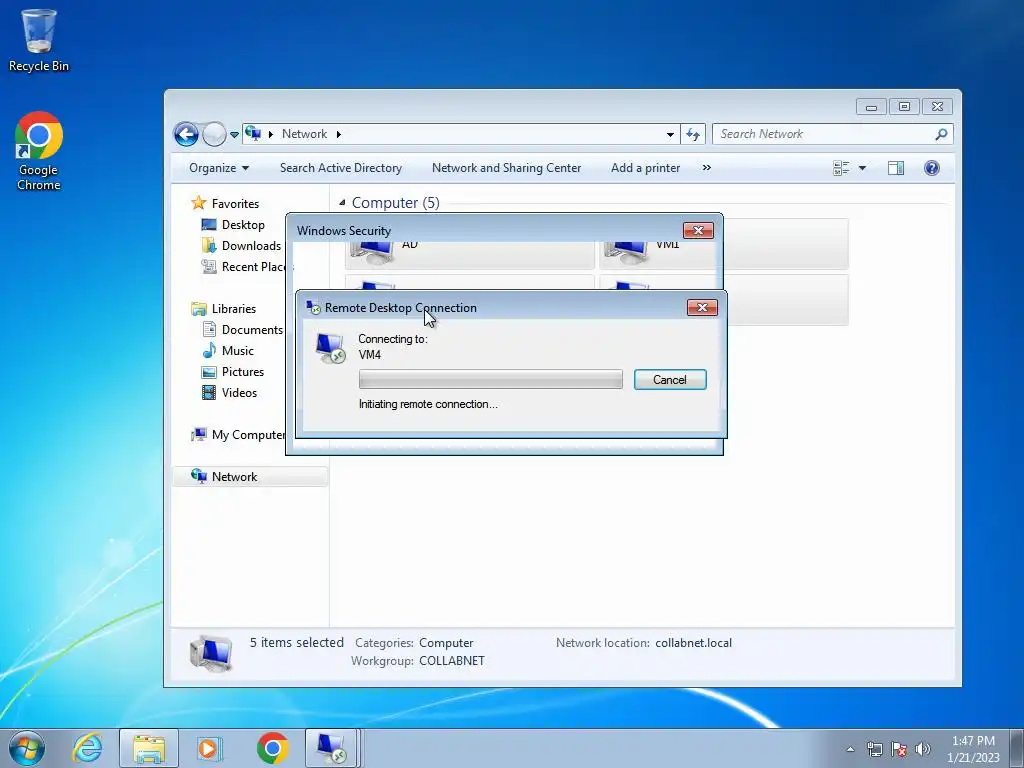
Task: Open the recent pages dropdown arrow
Action: (x=234, y=135)
